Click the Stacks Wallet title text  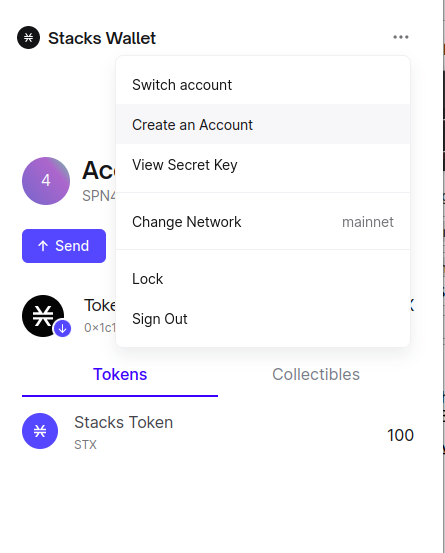(x=102, y=38)
